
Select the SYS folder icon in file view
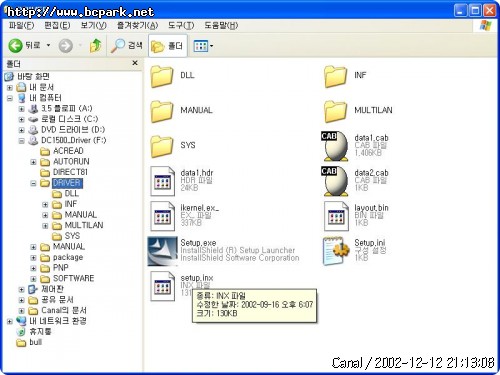(x=162, y=146)
